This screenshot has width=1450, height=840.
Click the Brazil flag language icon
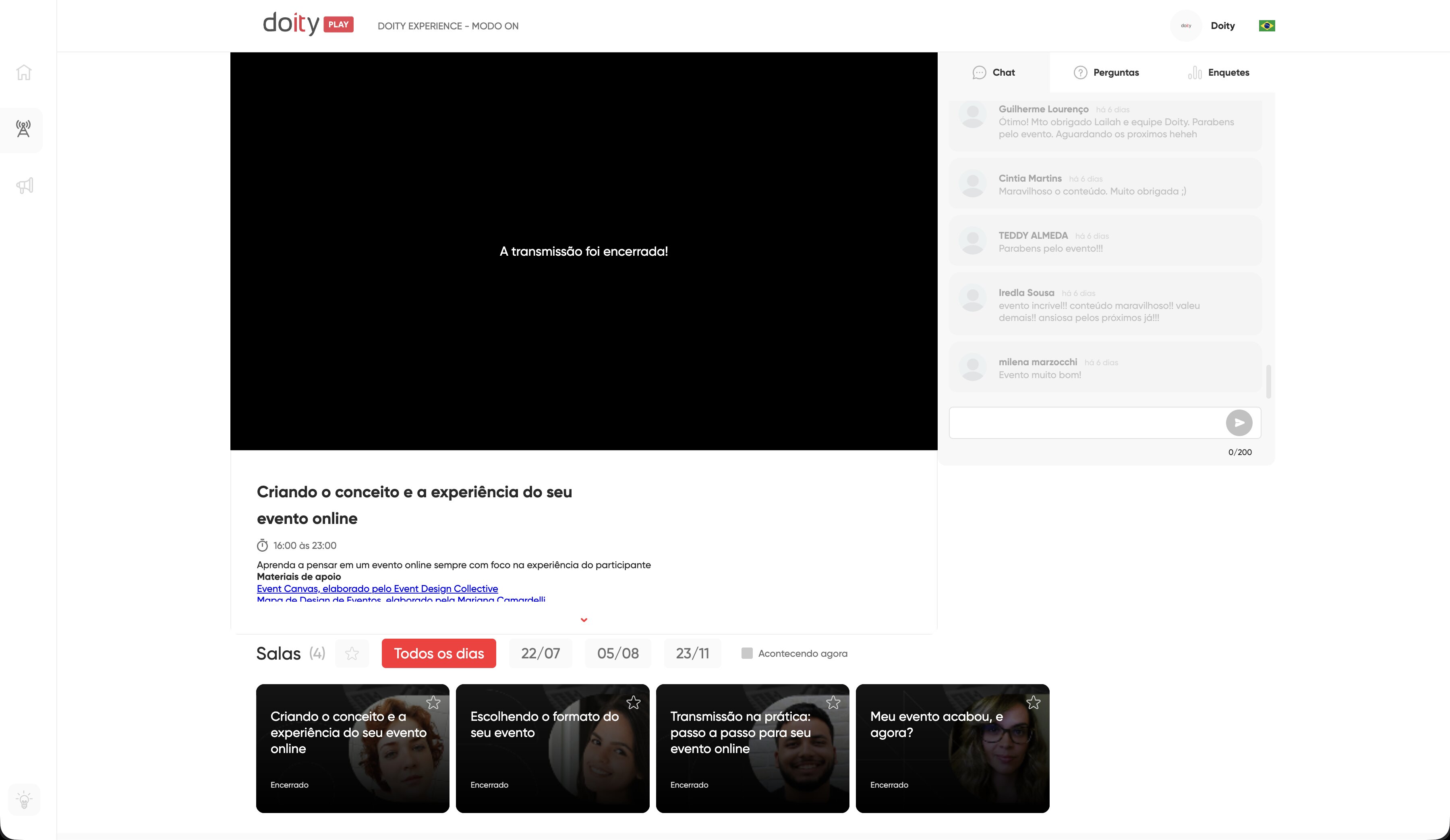point(1266,26)
